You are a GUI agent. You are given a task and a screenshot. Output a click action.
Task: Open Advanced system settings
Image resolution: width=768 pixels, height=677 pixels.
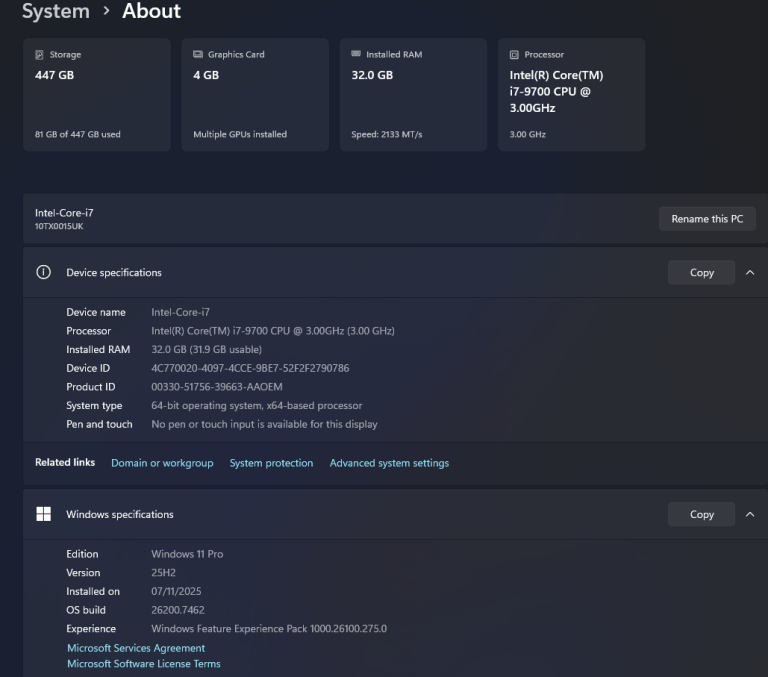(x=389, y=463)
